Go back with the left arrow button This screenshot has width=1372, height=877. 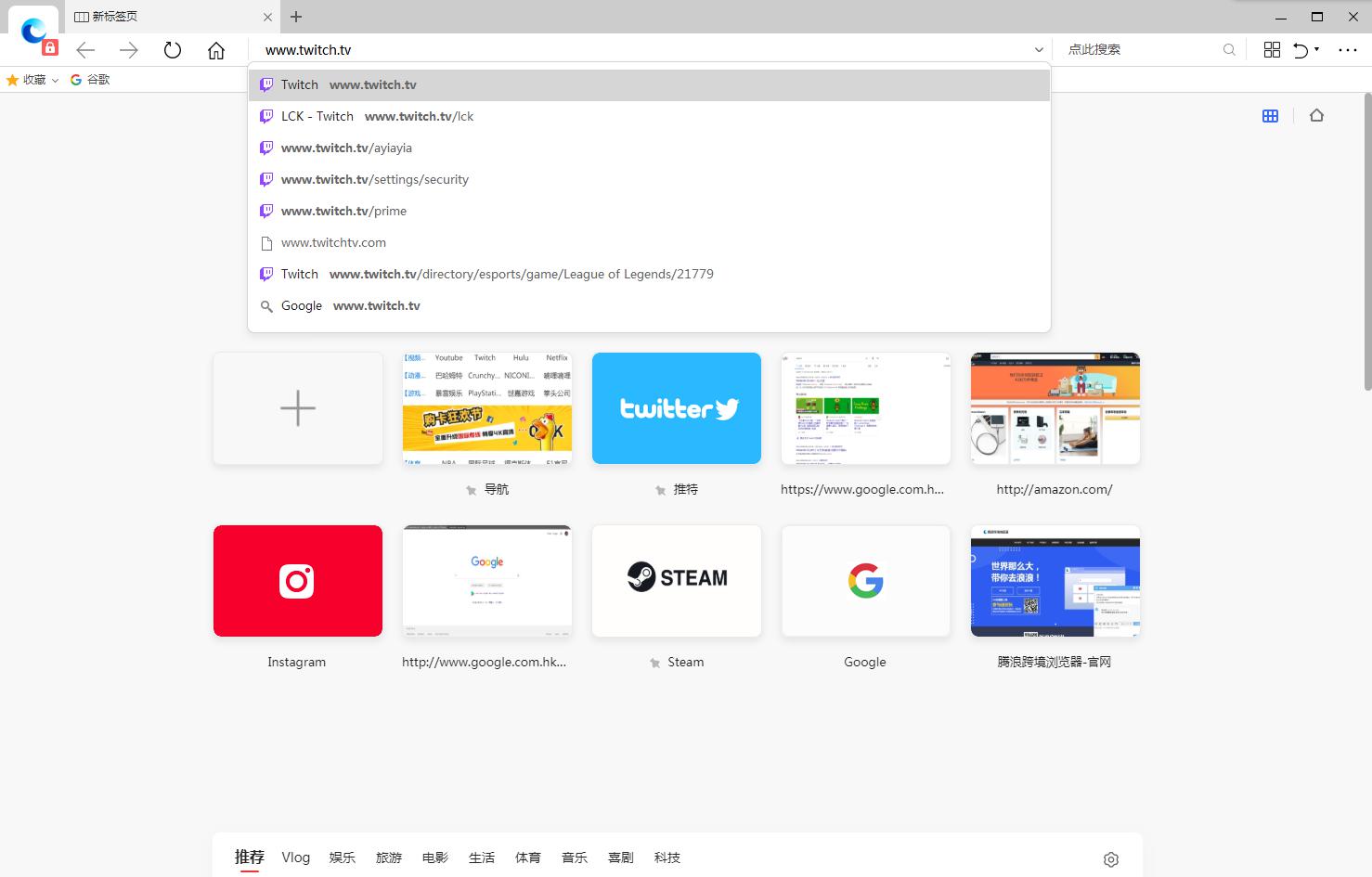(x=86, y=50)
